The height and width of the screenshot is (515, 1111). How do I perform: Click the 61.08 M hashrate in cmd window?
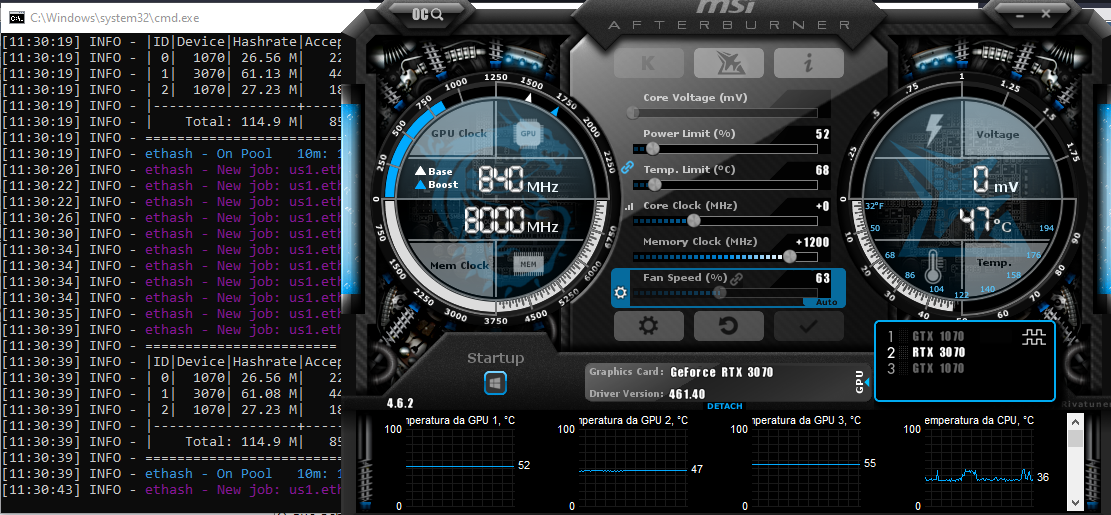[267, 393]
